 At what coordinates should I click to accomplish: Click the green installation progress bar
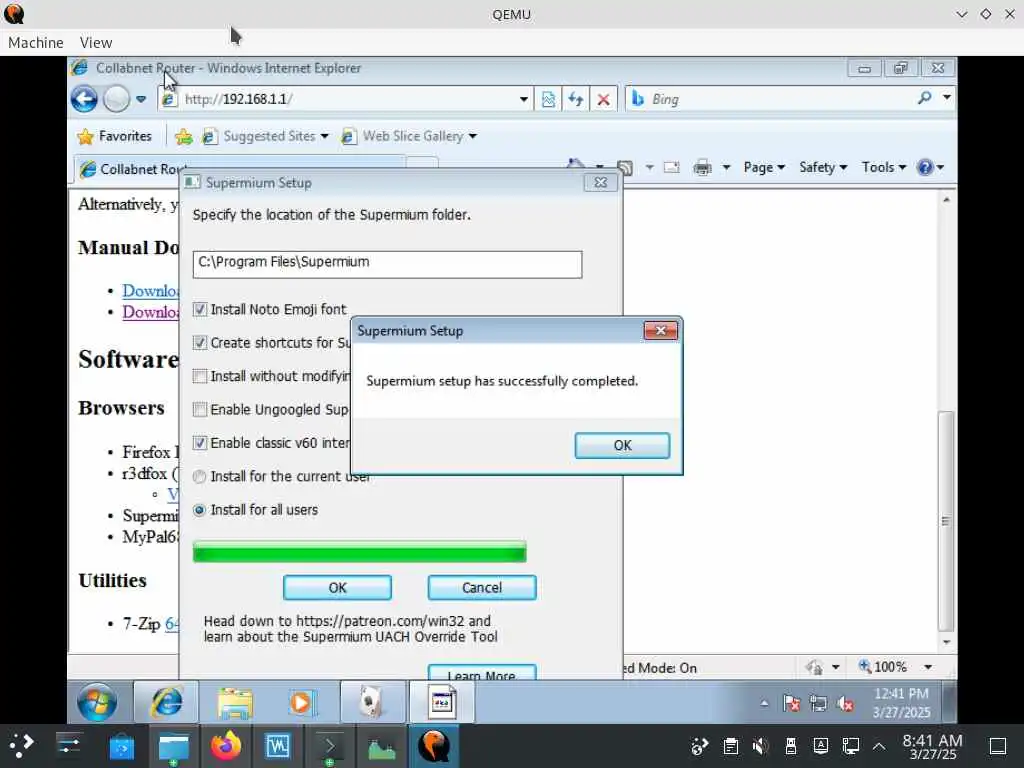tap(359, 552)
